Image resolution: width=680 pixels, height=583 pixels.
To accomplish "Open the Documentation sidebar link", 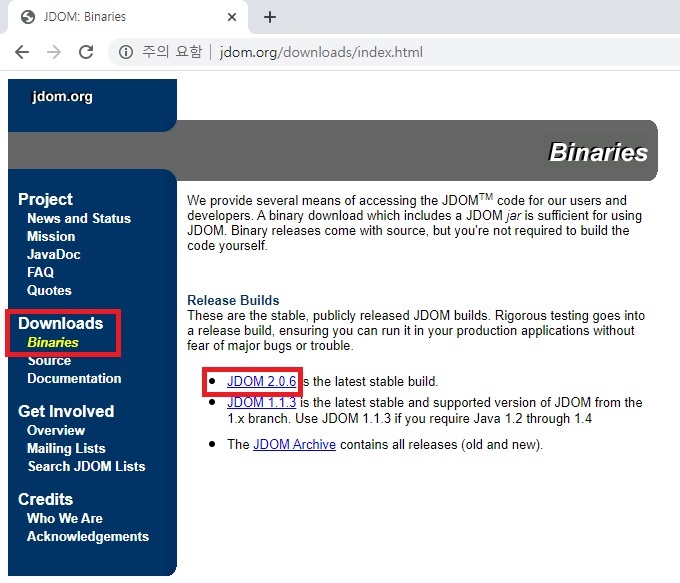I will pyautogui.click(x=74, y=378).
